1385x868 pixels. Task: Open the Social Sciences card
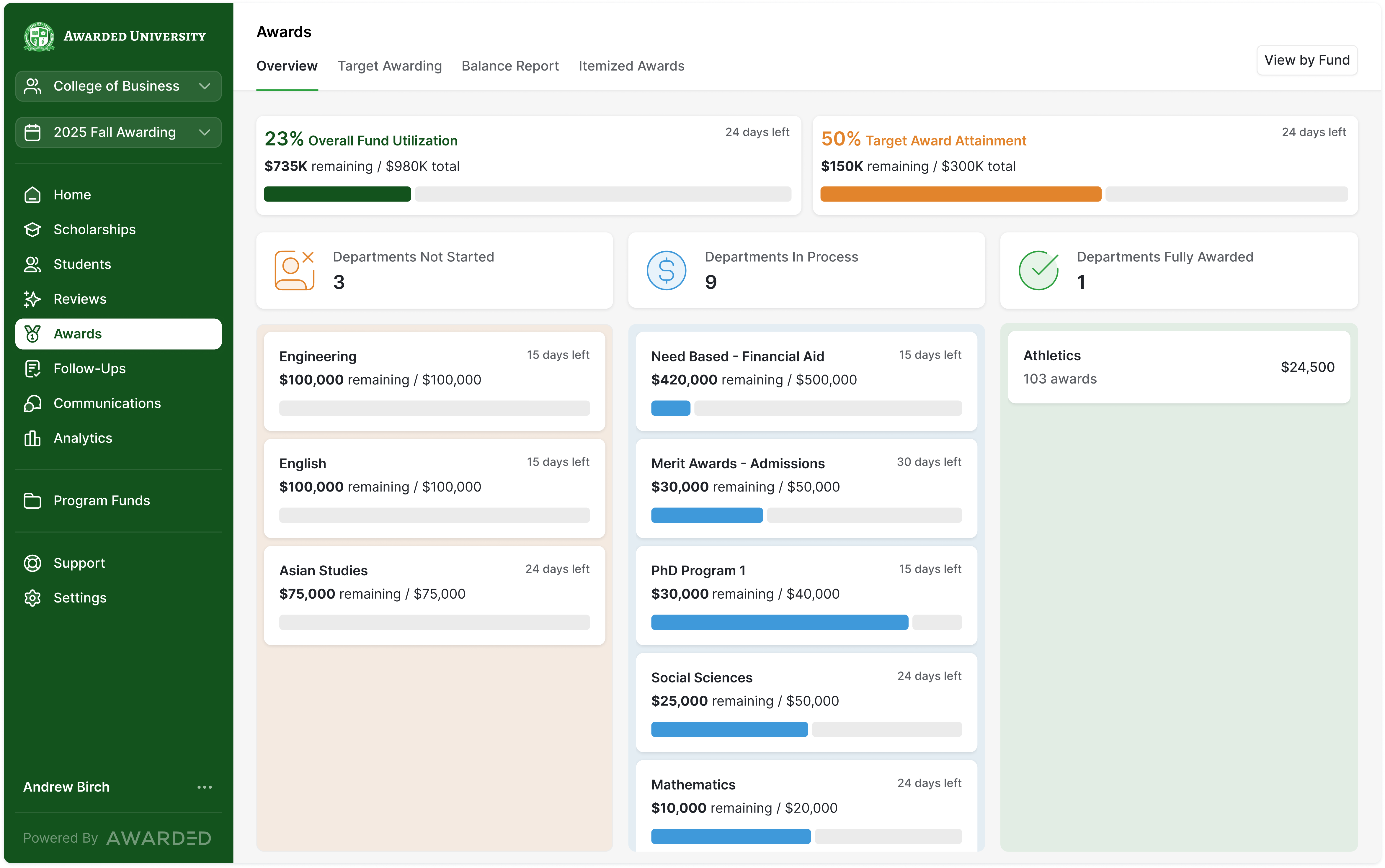pos(806,703)
